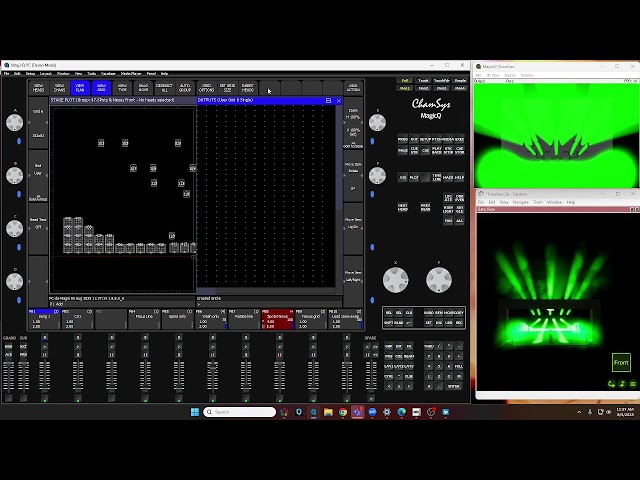Select the Full panel layout
This screenshot has width=640, height=480.
click(405, 80)
